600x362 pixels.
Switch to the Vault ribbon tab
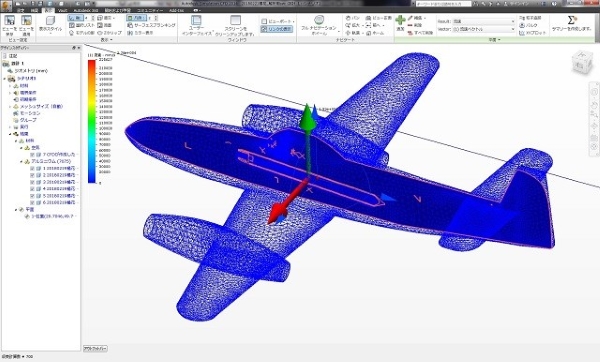click(63, 10)
